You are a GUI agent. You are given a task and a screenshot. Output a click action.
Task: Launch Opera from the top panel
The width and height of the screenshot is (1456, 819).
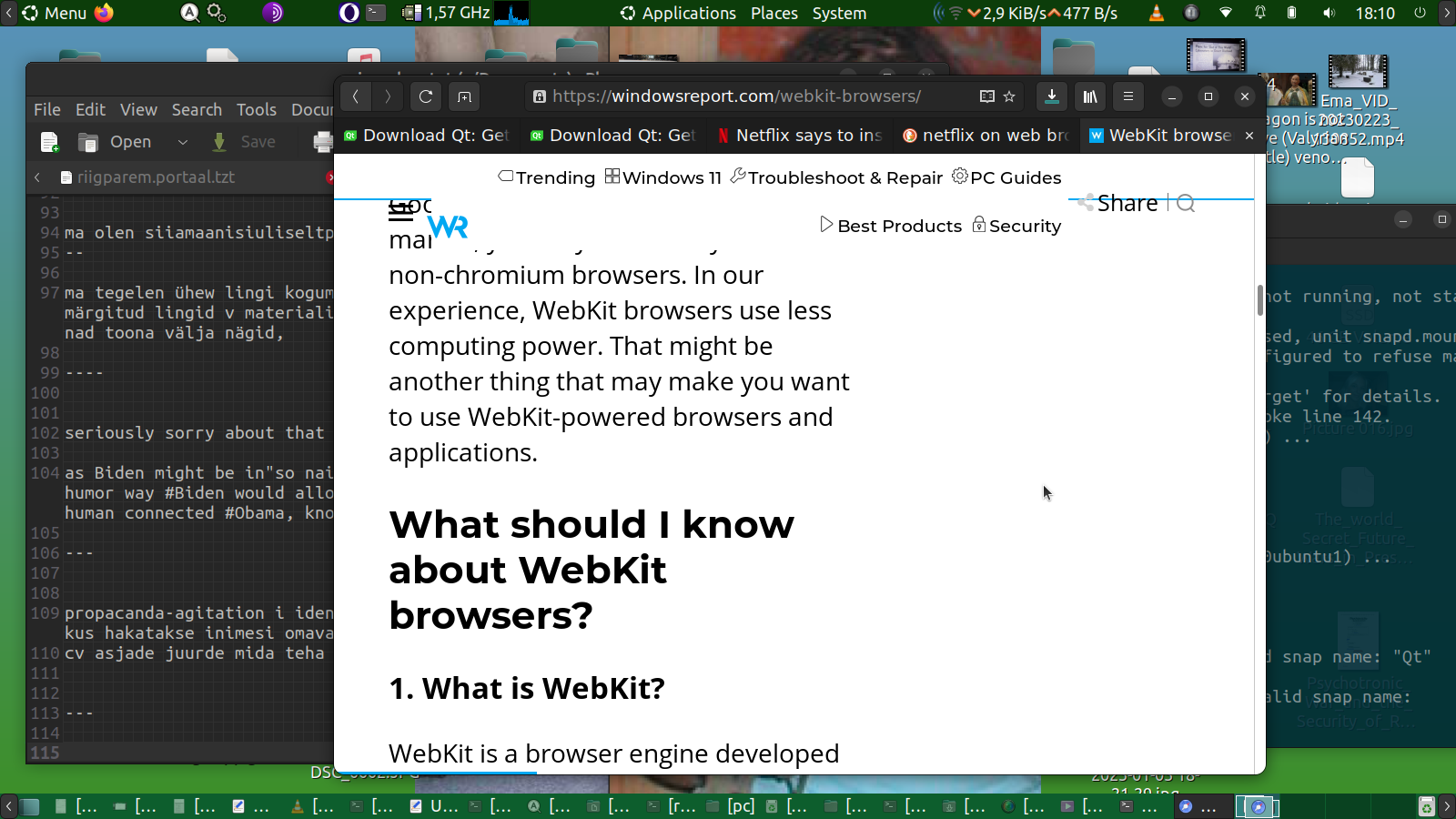point(349,13)
